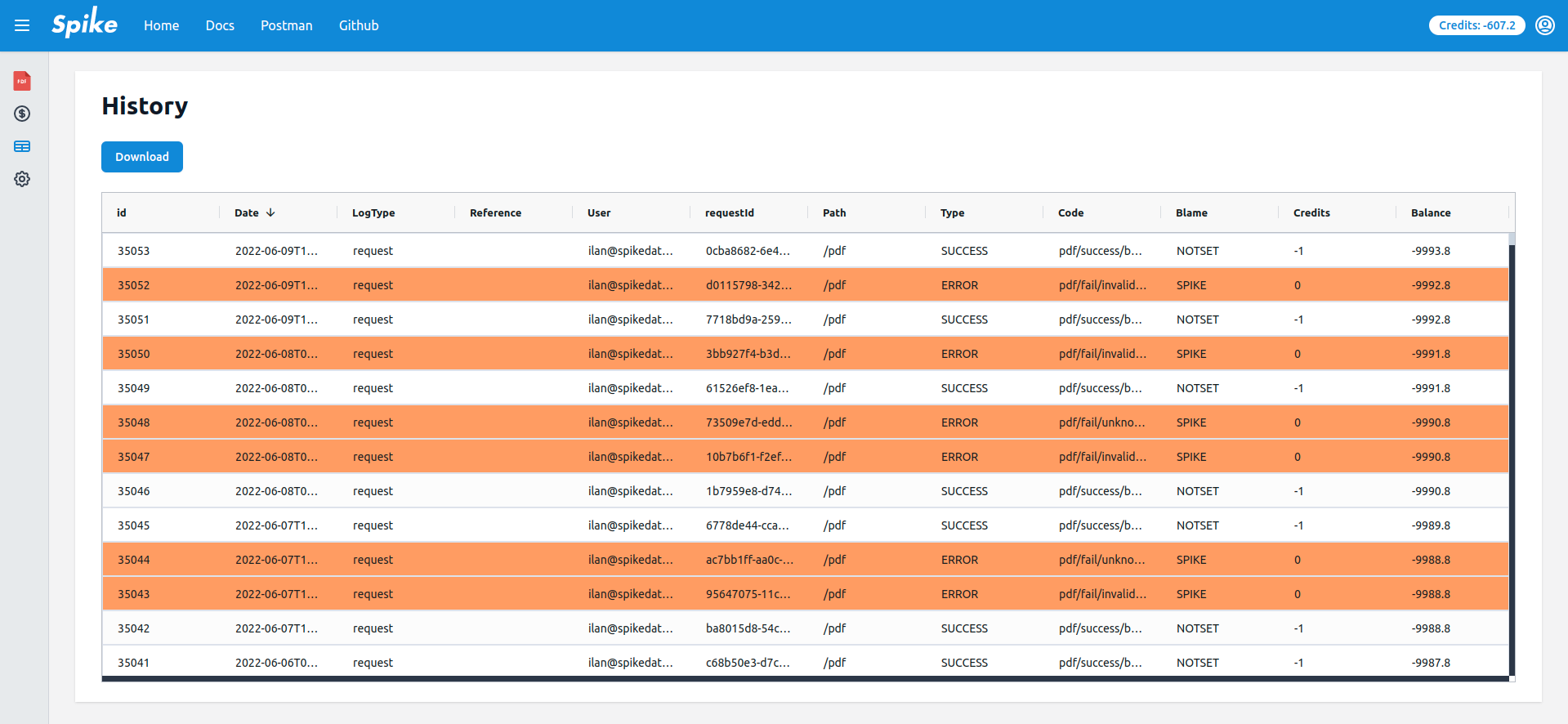Open the Github navigation link

(359, 25)
